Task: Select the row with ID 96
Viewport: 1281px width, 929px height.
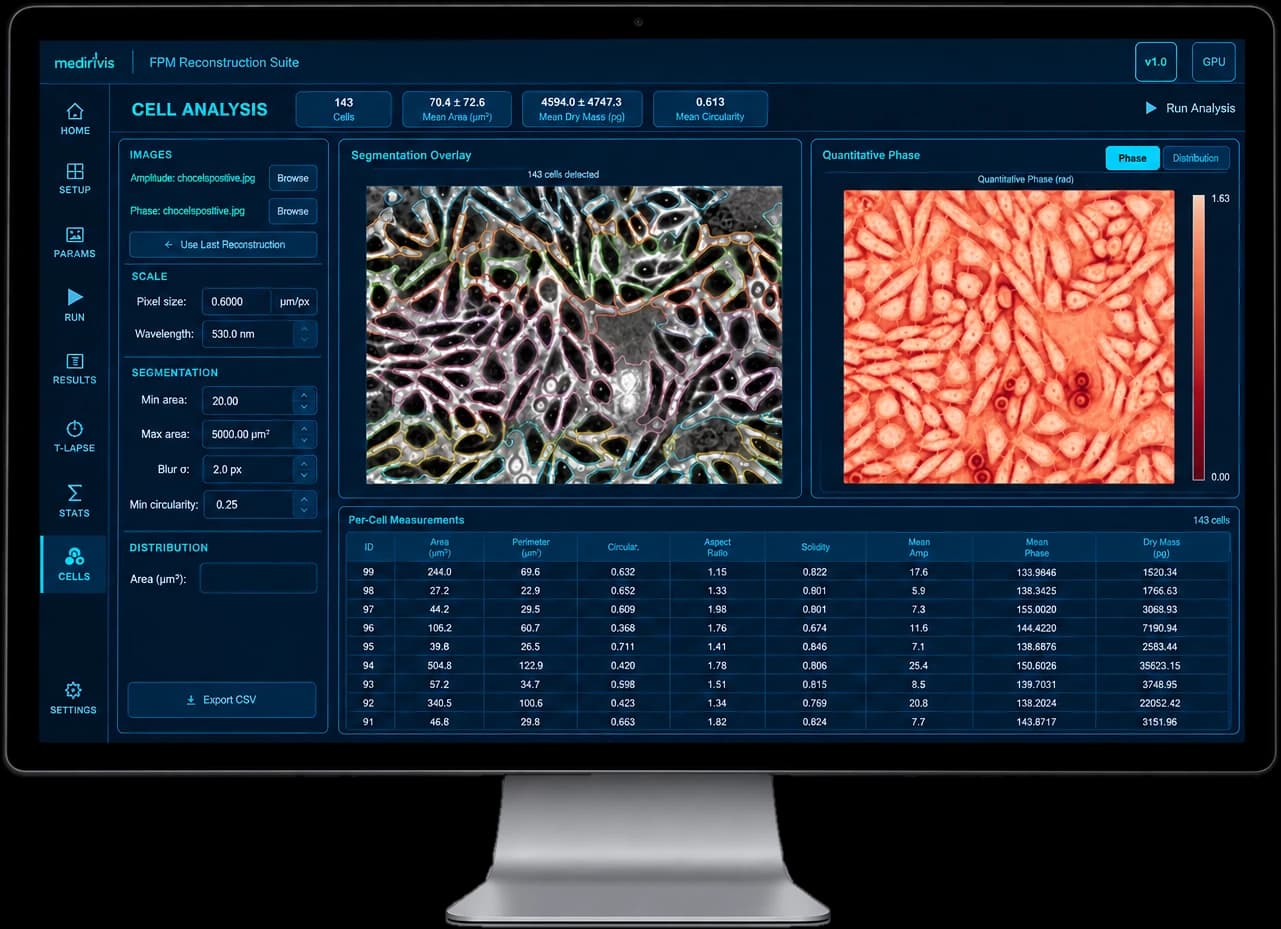Action: click(788, 628)
